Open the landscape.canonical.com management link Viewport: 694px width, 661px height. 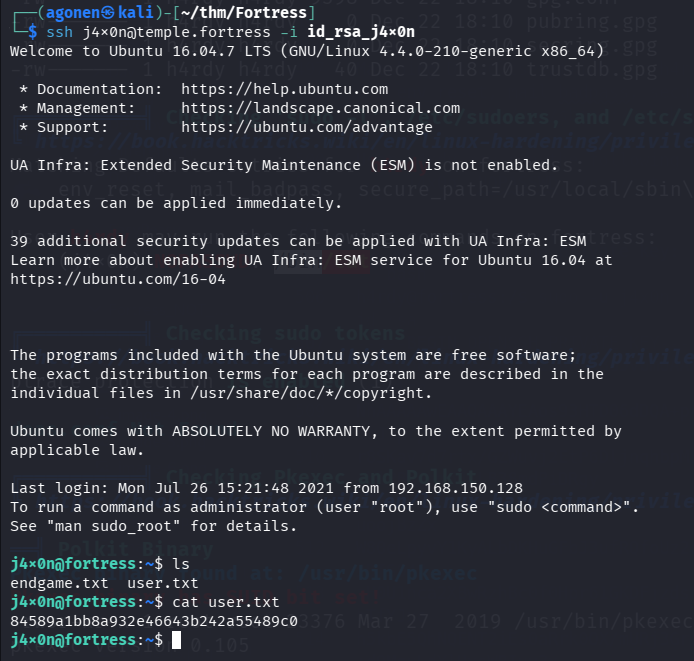pos(320,108)
